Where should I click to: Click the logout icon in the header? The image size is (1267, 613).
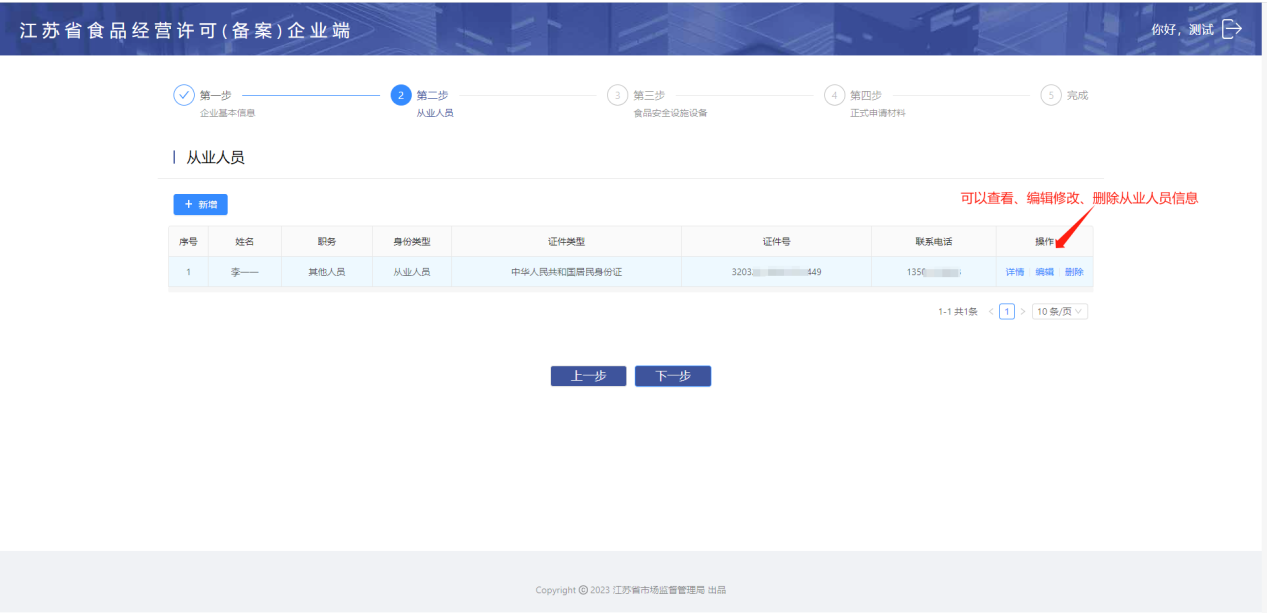(1232, 29)
